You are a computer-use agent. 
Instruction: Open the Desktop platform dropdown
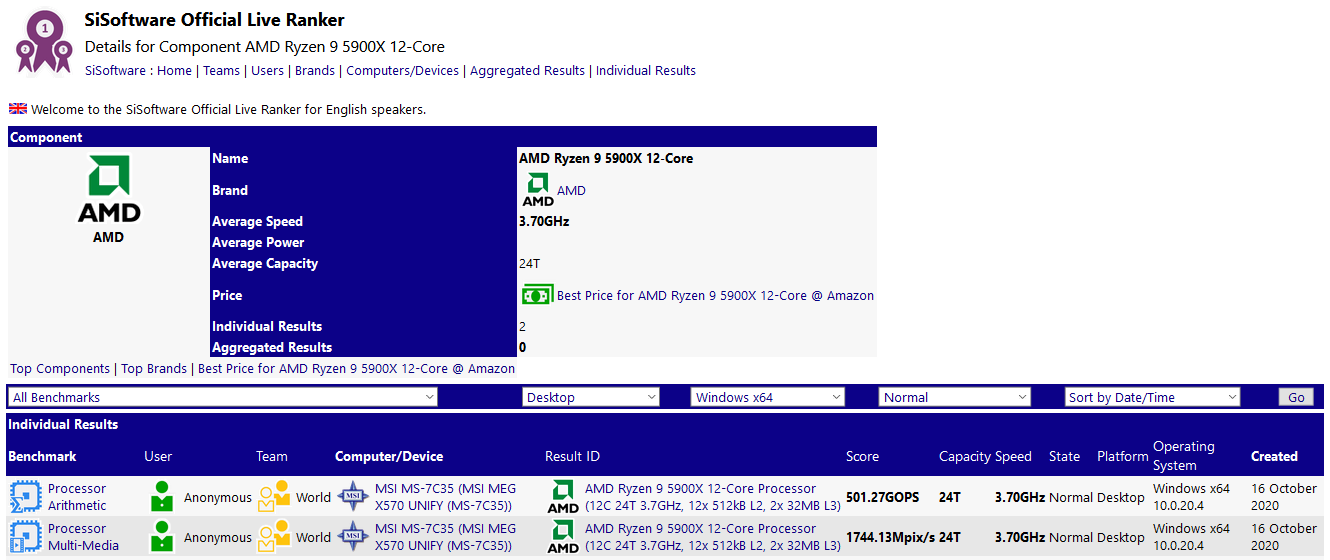[590, 397]
